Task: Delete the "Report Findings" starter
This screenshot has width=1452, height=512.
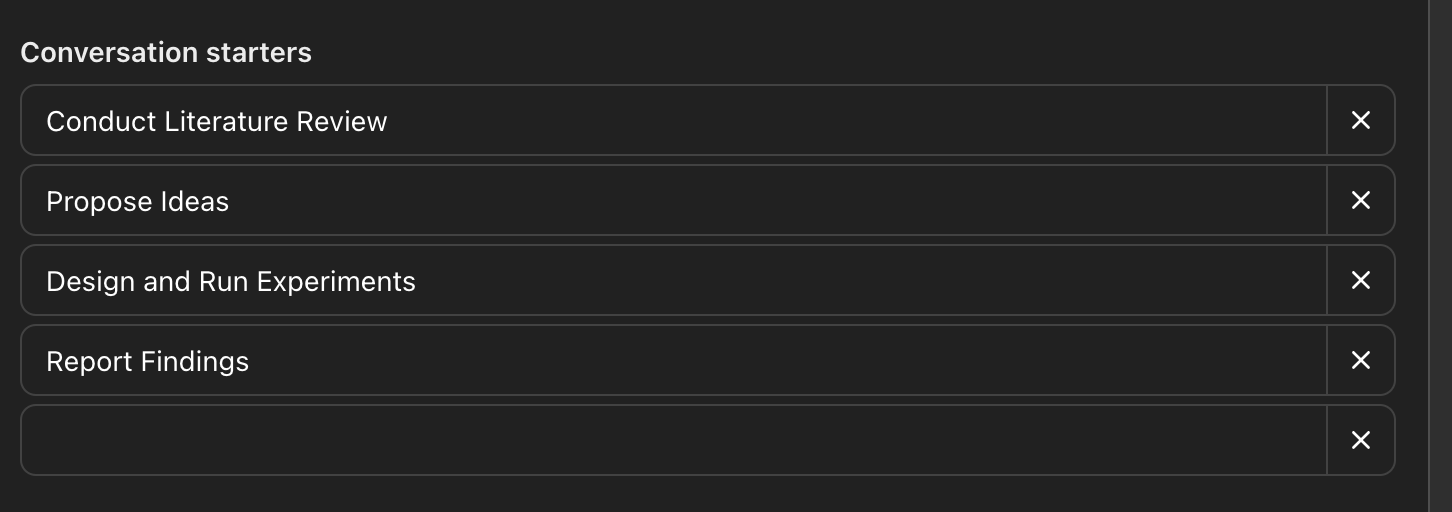Action: coord(1360,360)
